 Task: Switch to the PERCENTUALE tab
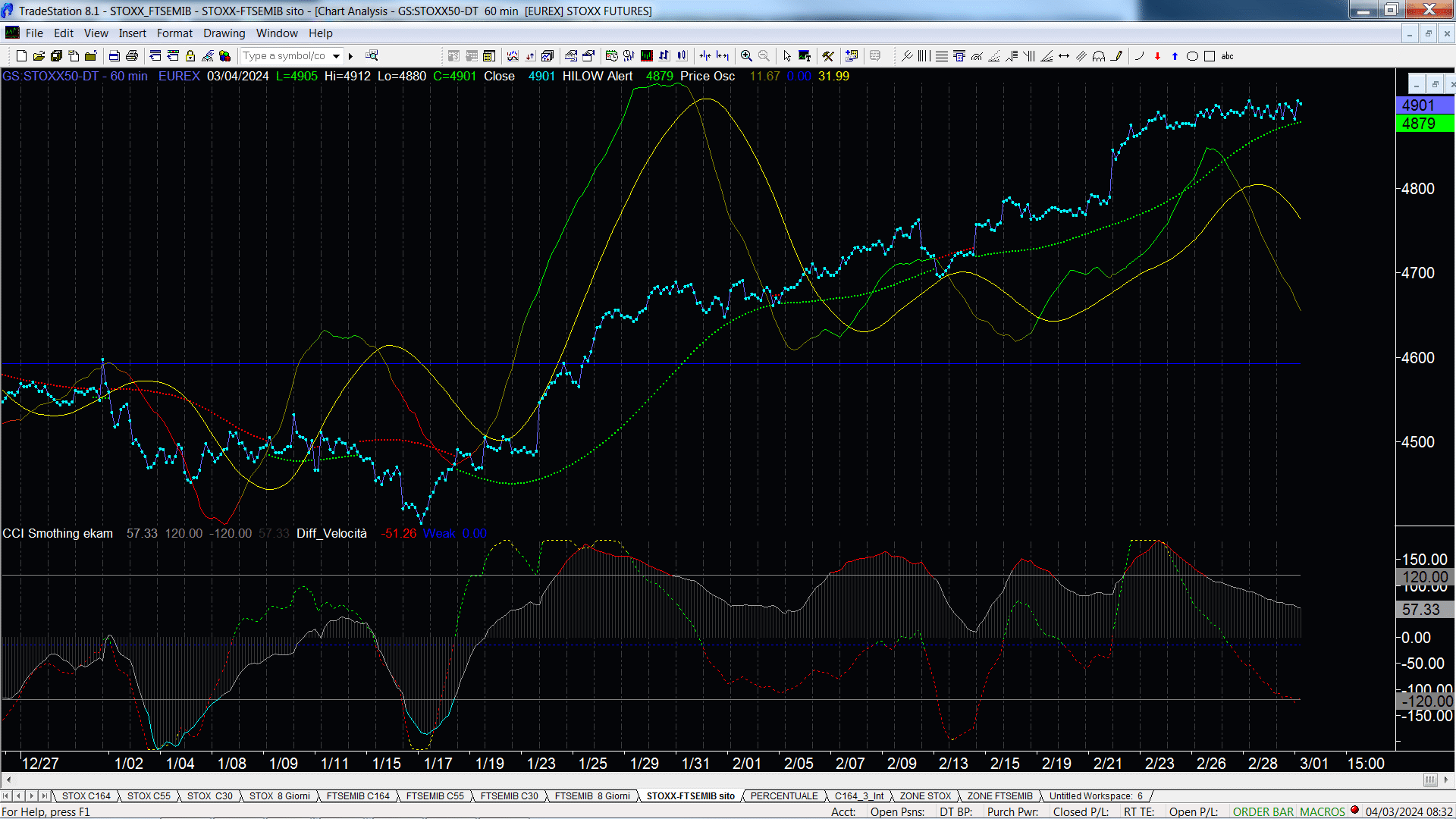tap(784, 796)
